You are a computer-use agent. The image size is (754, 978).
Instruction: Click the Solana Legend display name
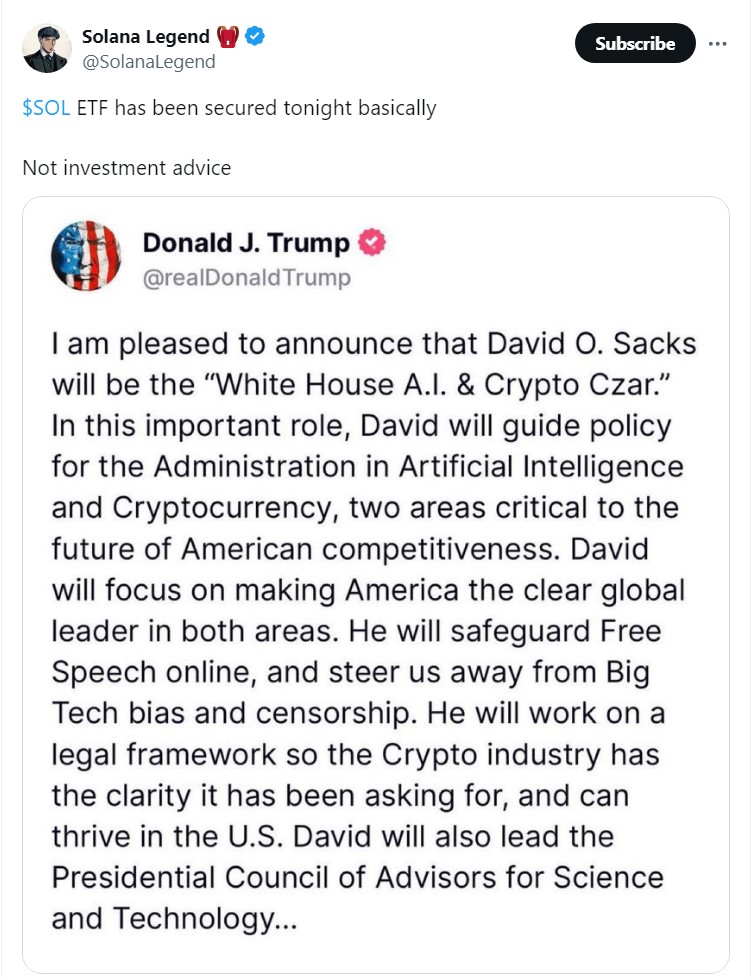145,37
